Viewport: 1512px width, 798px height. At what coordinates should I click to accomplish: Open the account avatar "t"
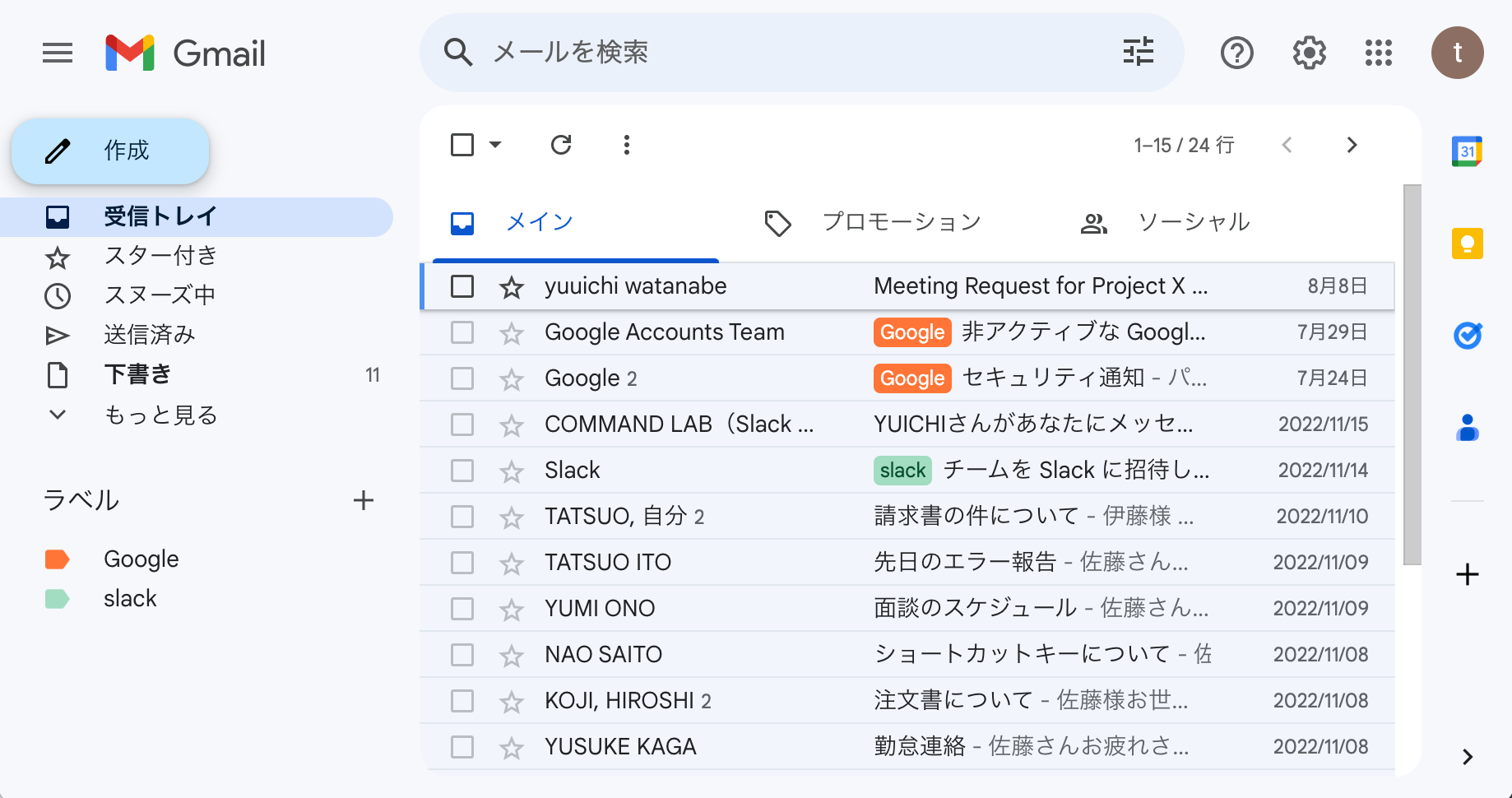[1457, 53]
